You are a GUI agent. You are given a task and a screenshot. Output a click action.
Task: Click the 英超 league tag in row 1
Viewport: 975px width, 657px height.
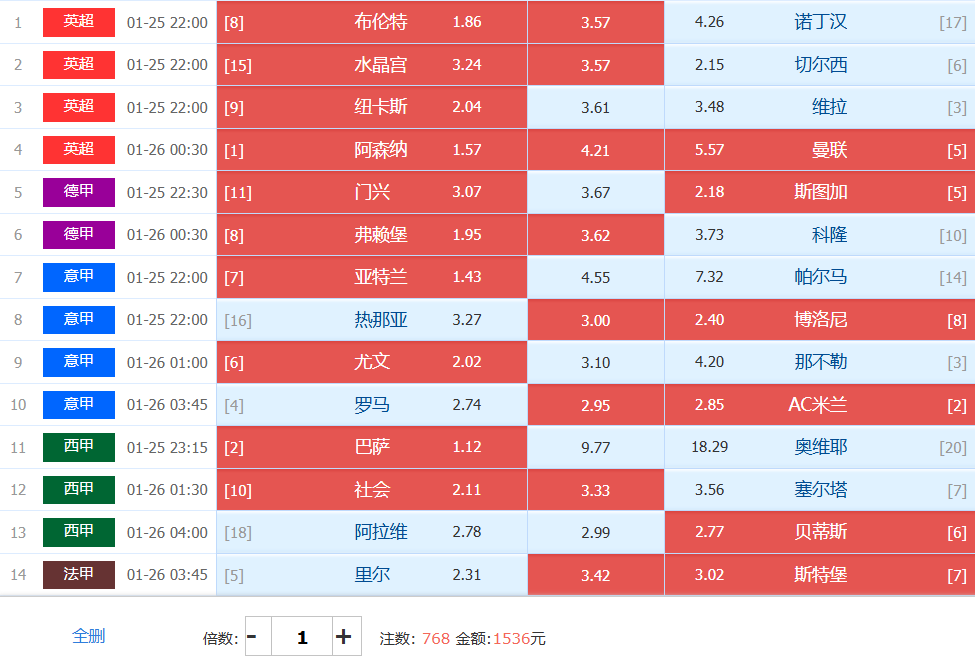tap(79, 22)
